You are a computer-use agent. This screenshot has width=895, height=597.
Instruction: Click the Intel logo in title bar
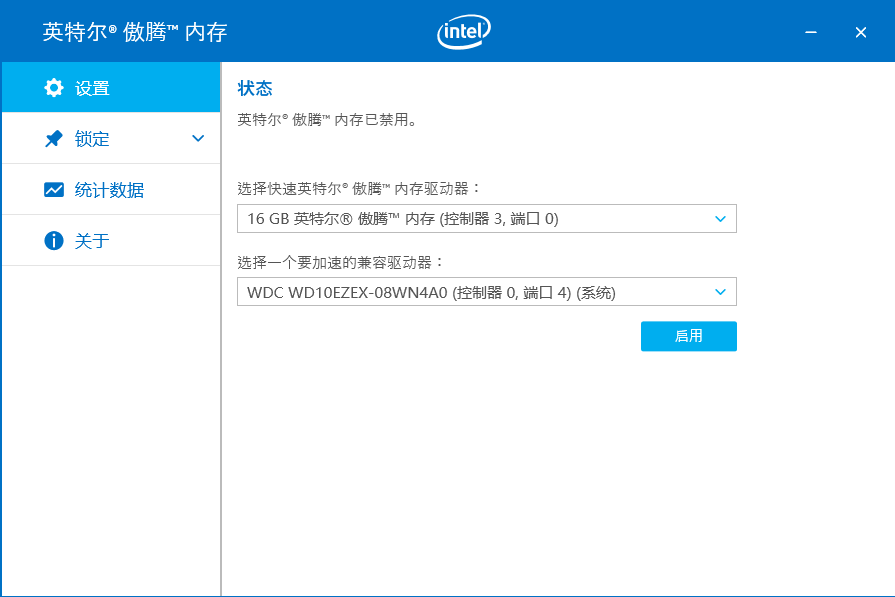tap(464, 32)
